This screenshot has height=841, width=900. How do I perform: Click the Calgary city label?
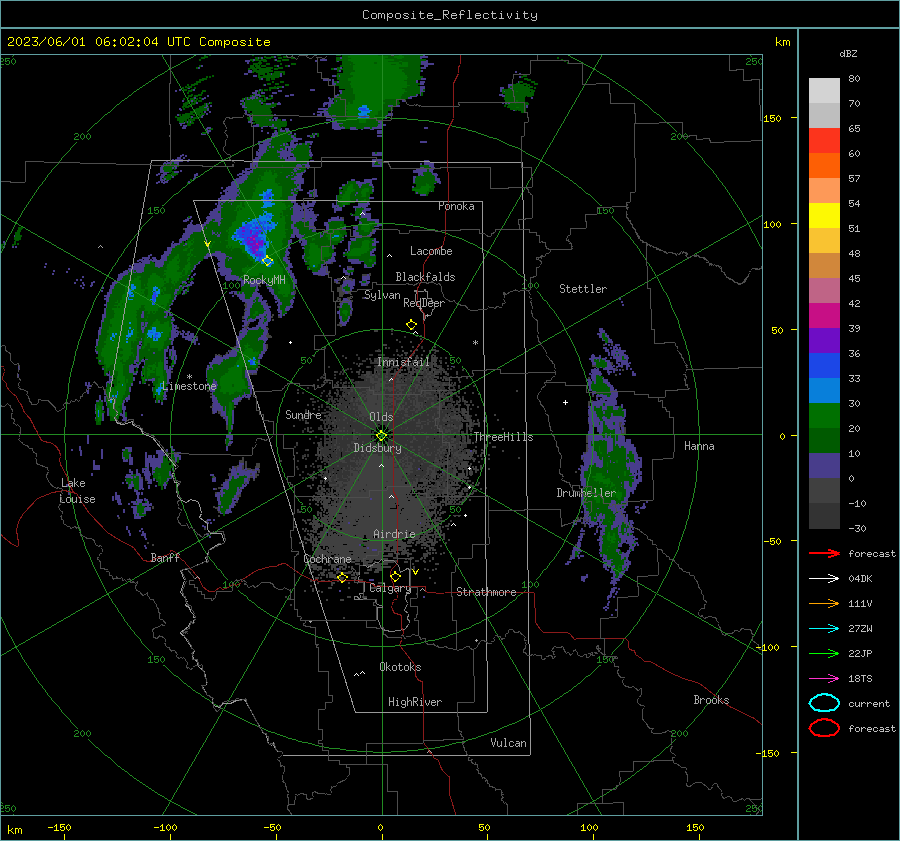(x=390, y=588)
